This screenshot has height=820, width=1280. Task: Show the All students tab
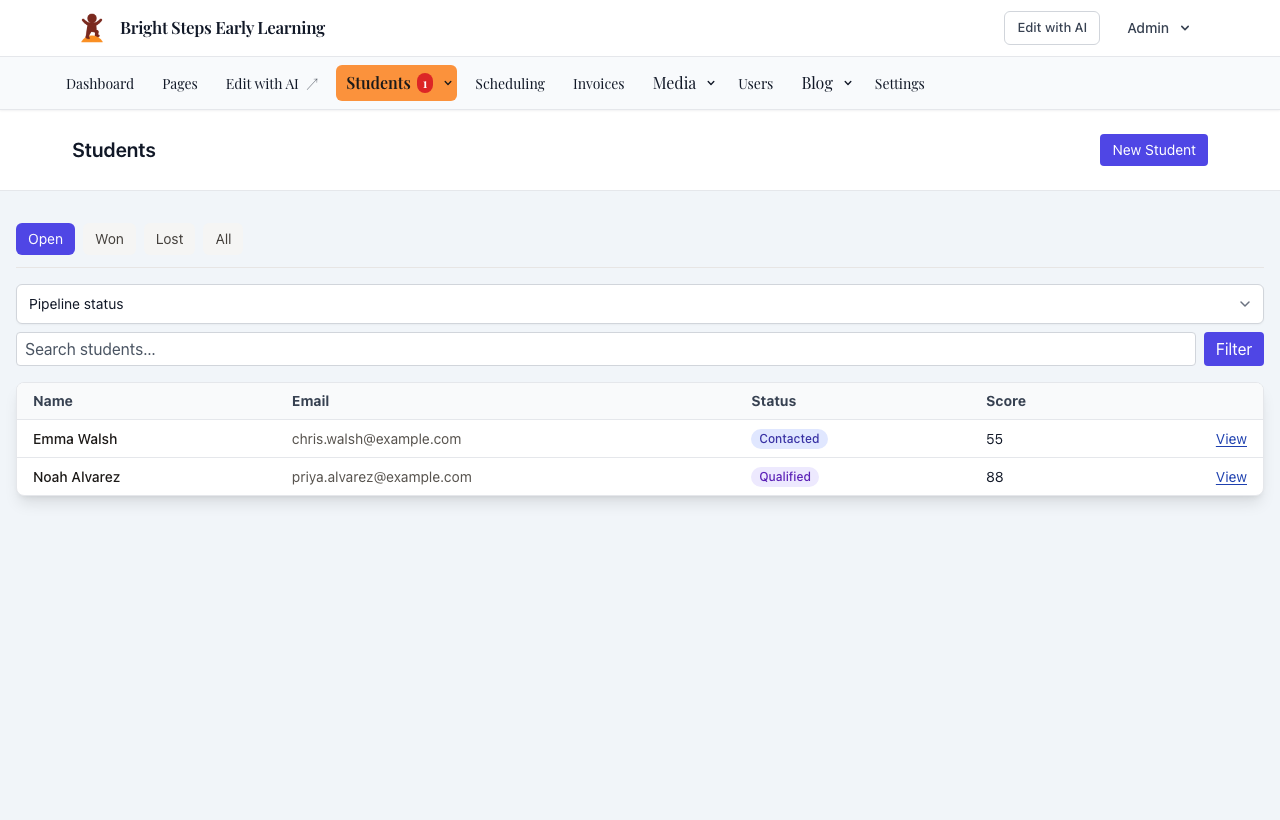click(224, 239)
